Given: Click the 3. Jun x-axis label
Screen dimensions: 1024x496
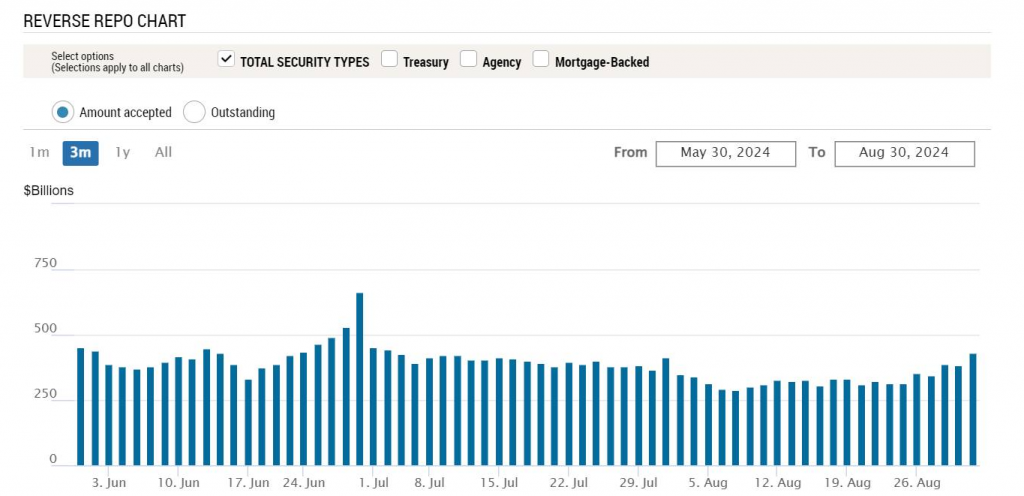Looking at the screenshot, I should [108, 481].
